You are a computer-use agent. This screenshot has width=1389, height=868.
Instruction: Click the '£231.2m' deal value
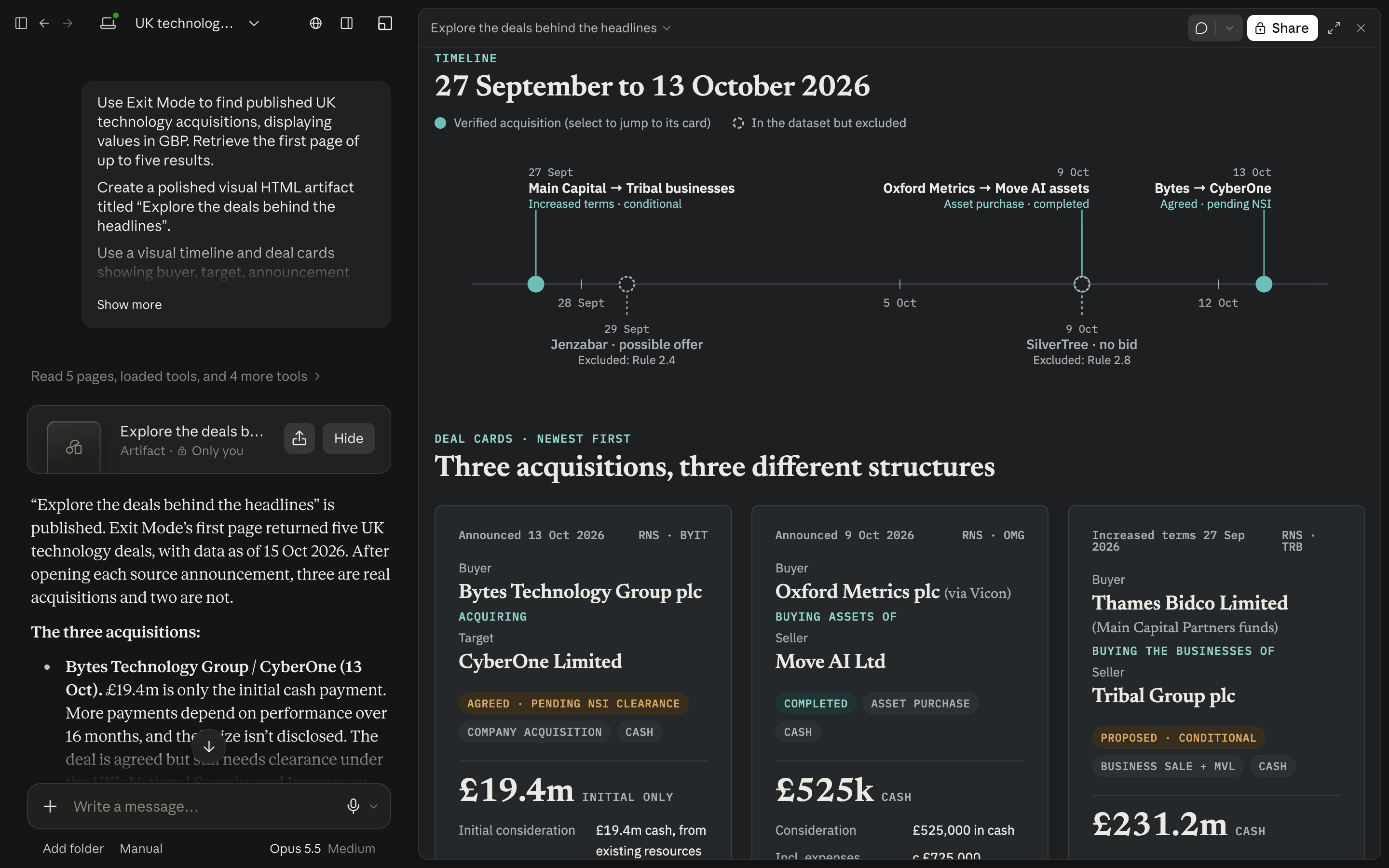pyautogui.click(x=1159, y=825)
